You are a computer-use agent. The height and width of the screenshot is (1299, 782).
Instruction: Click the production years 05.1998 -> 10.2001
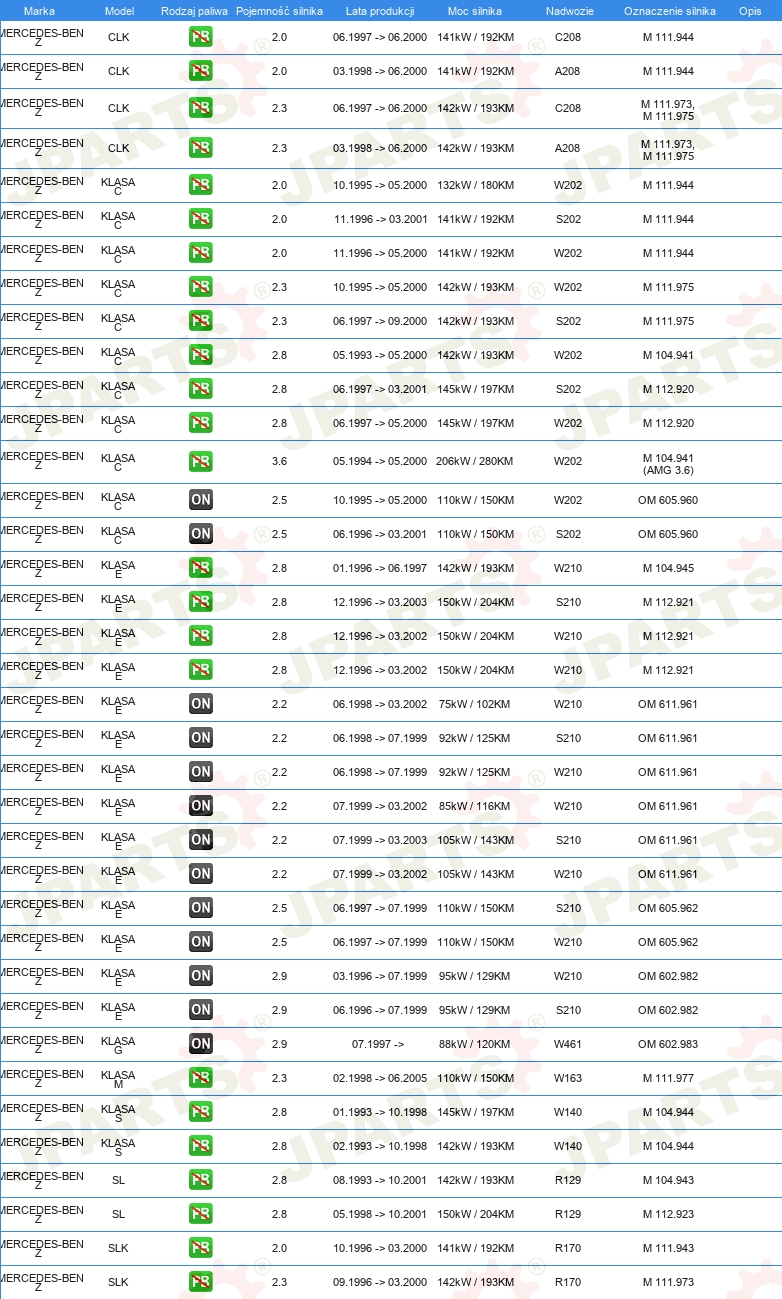(380, 1215)
